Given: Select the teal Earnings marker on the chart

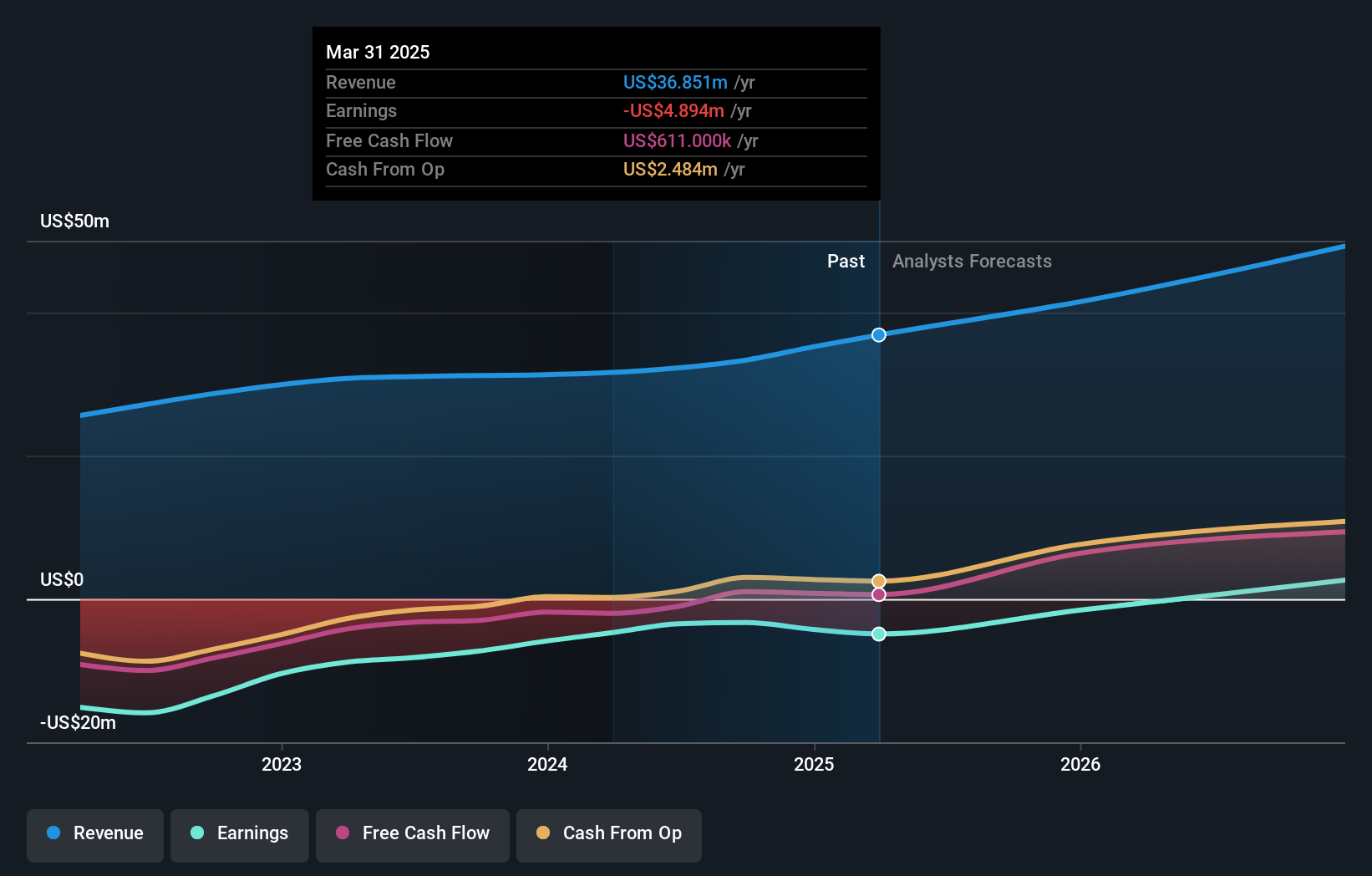Looking at the screenshot, I should tap(878, 634).
